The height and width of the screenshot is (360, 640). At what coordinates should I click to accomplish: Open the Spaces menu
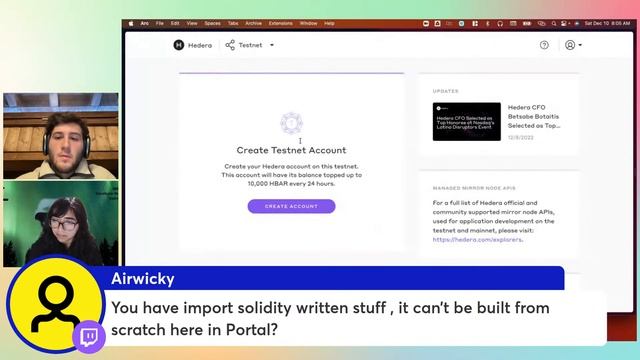click(x=212, y=24)
